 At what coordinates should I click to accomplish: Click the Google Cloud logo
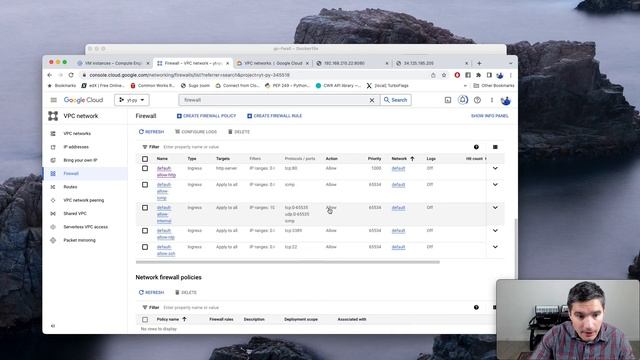(x=83, y=100)
